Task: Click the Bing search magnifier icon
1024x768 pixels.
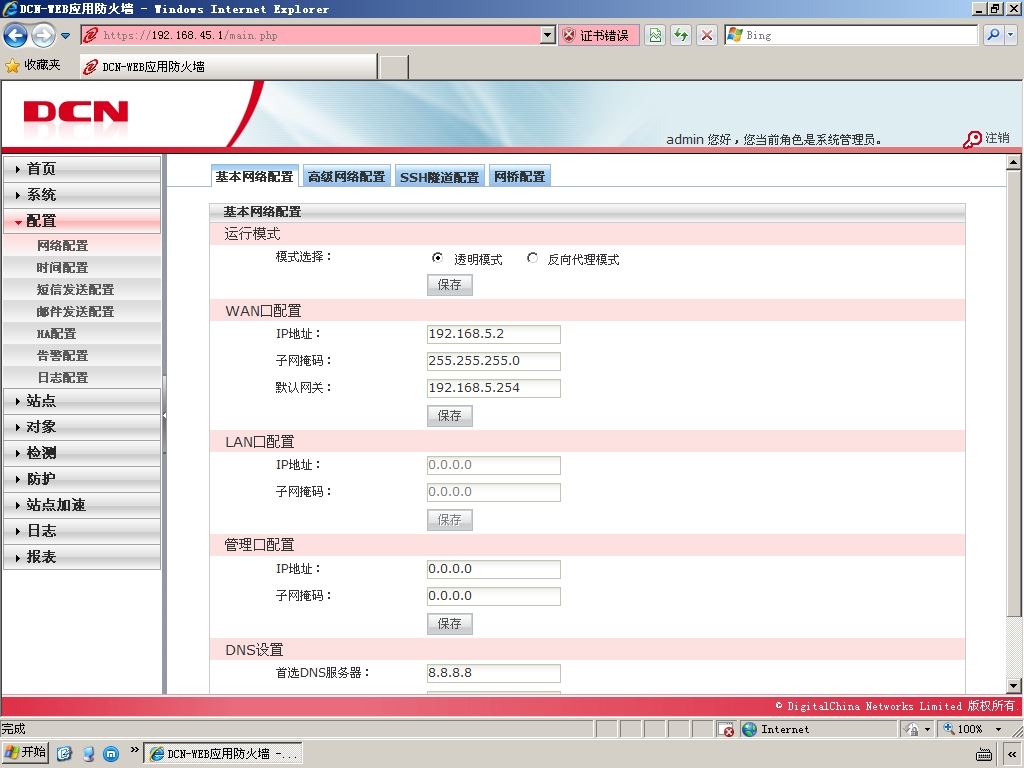Action: coord(993,35)
